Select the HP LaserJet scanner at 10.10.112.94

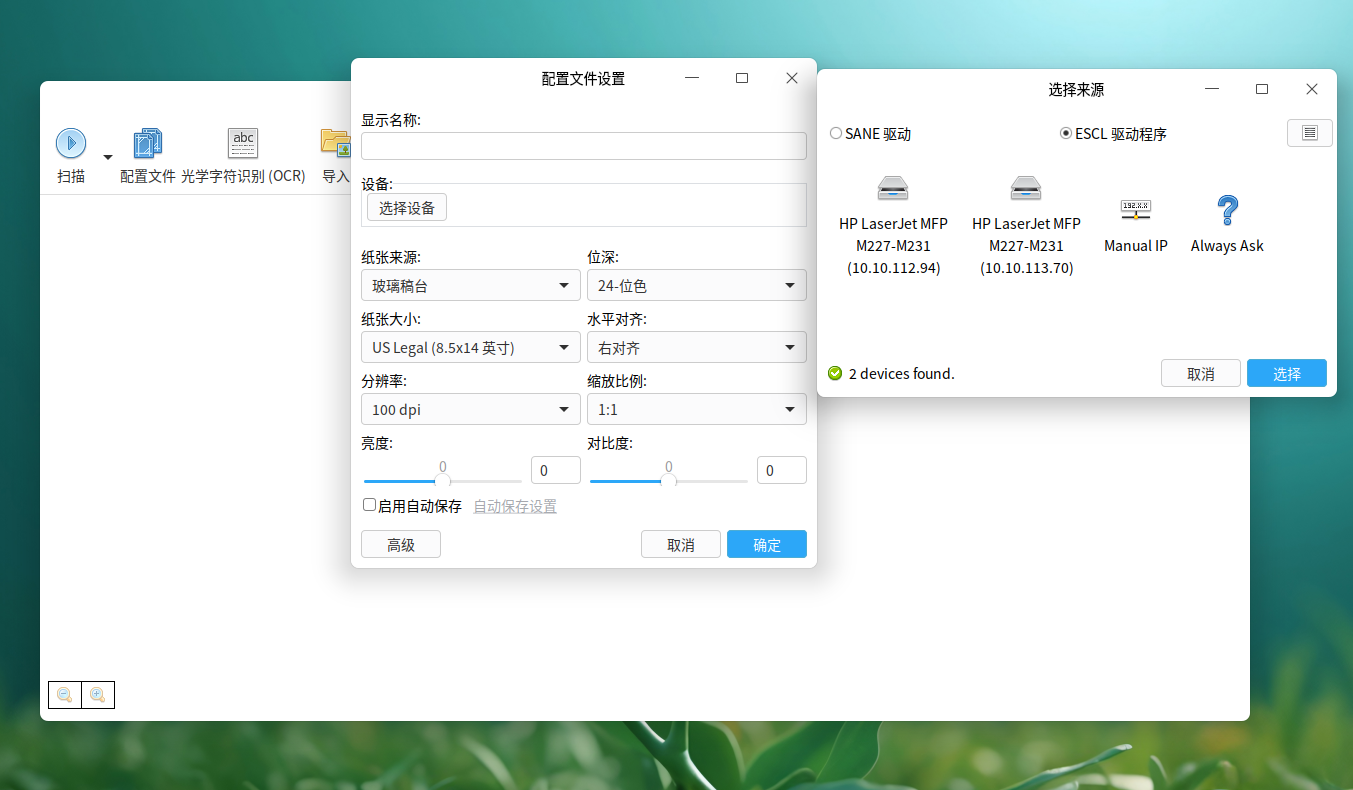coord(893,225)
